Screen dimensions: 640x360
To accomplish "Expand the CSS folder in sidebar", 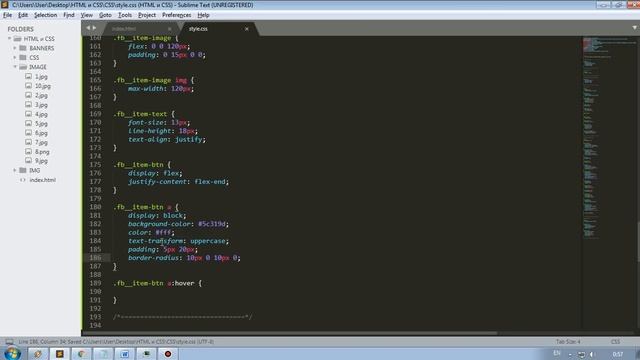I will pyautogui.click(x=15, y=57).
